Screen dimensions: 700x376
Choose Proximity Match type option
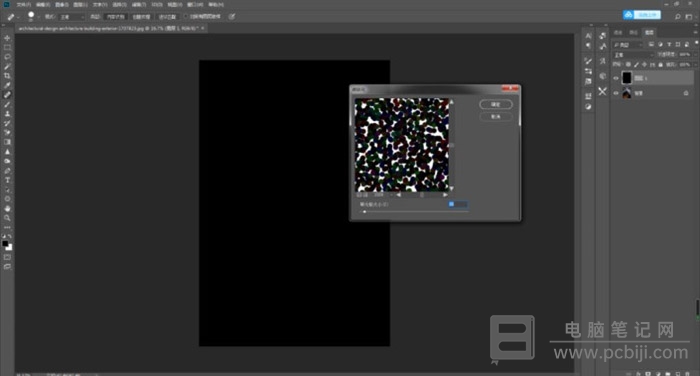tap(167, 17)
